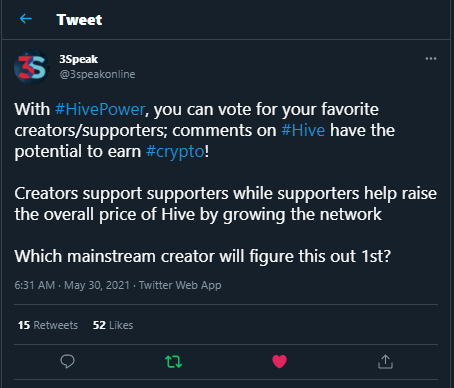This screenshot has width=454, height=388.
Task: View the list of 15 Retweets
Action: pos(48,325)
